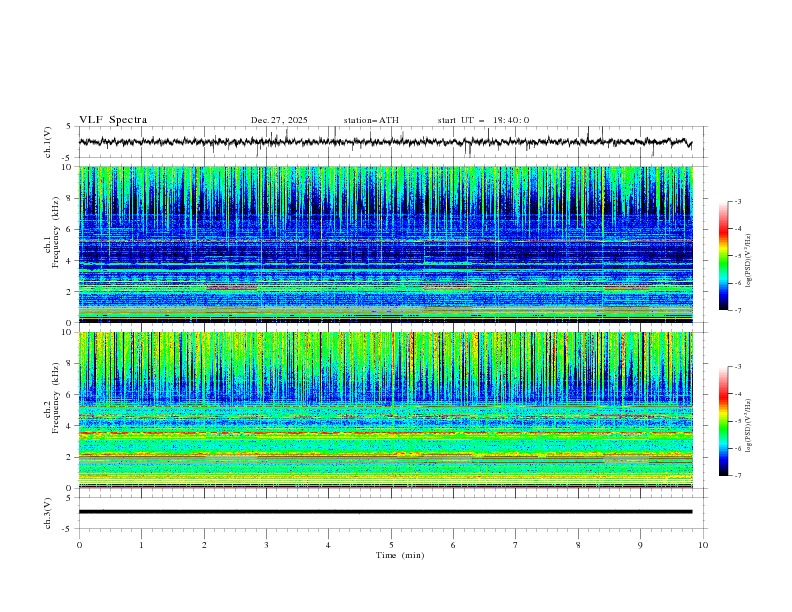Click the ch.1 'Frequency (kHz)' axis label
This screenshot has height=612, width=792.
click(x=55, y=230)
